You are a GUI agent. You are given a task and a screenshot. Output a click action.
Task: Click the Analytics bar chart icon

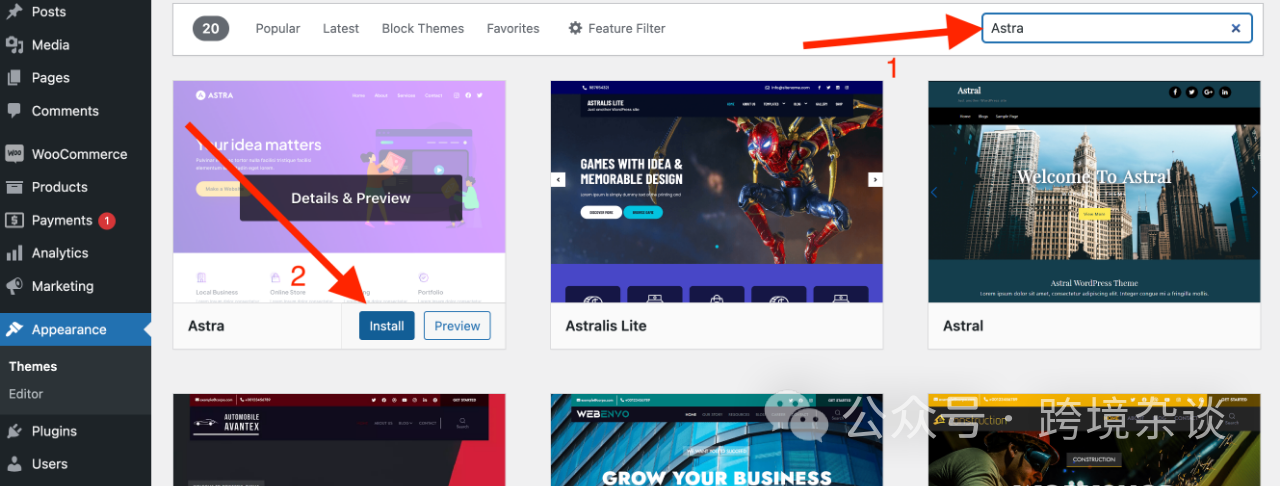point(15,253)
